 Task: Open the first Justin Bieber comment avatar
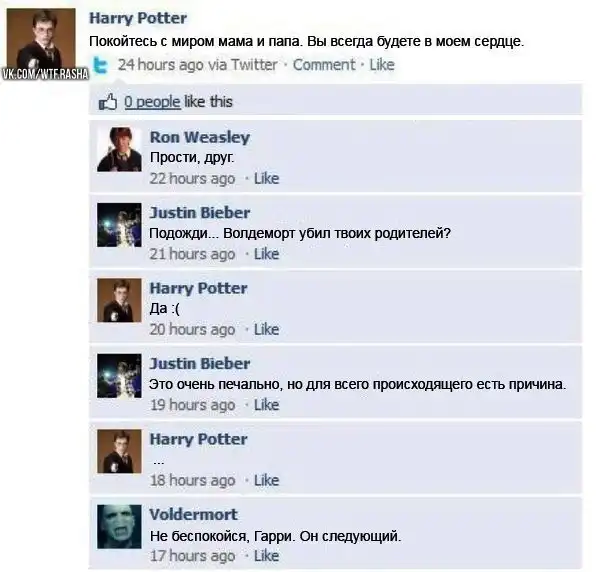click(119, 225)
